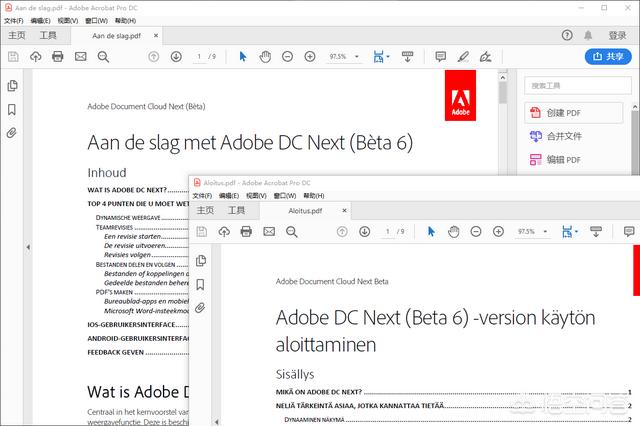
Task: Go to previous page in Aan de slag window
Action: click(153, 57)
